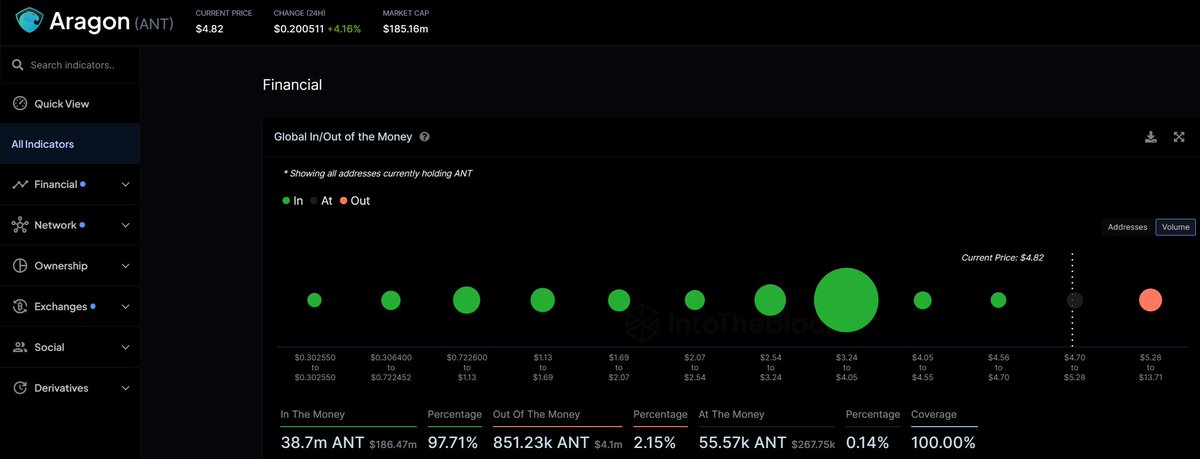Click the Current Price: $4.82 chart label

coord(1002,258)
